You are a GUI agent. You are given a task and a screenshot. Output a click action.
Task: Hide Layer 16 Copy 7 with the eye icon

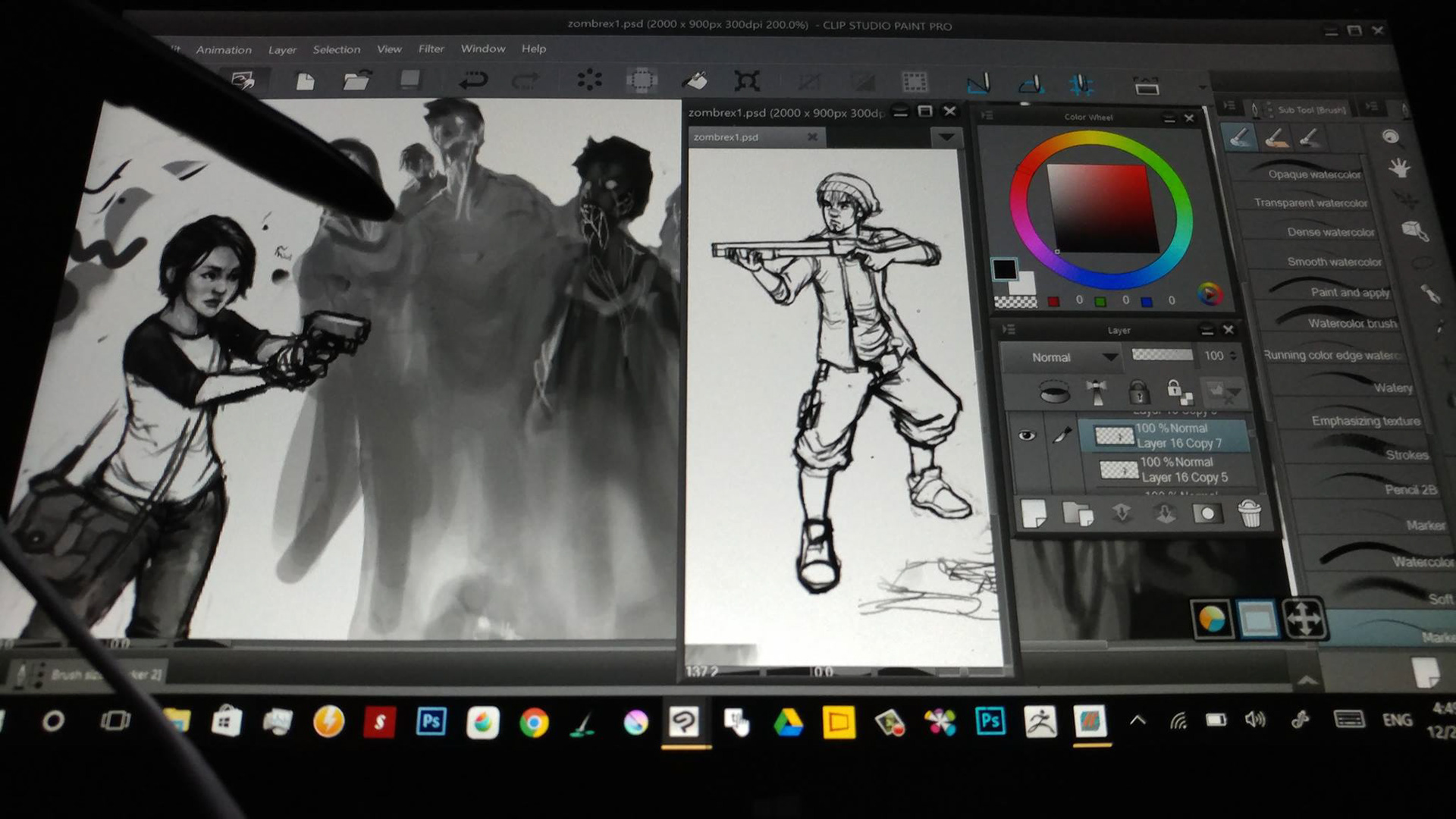click(1027, 435)
